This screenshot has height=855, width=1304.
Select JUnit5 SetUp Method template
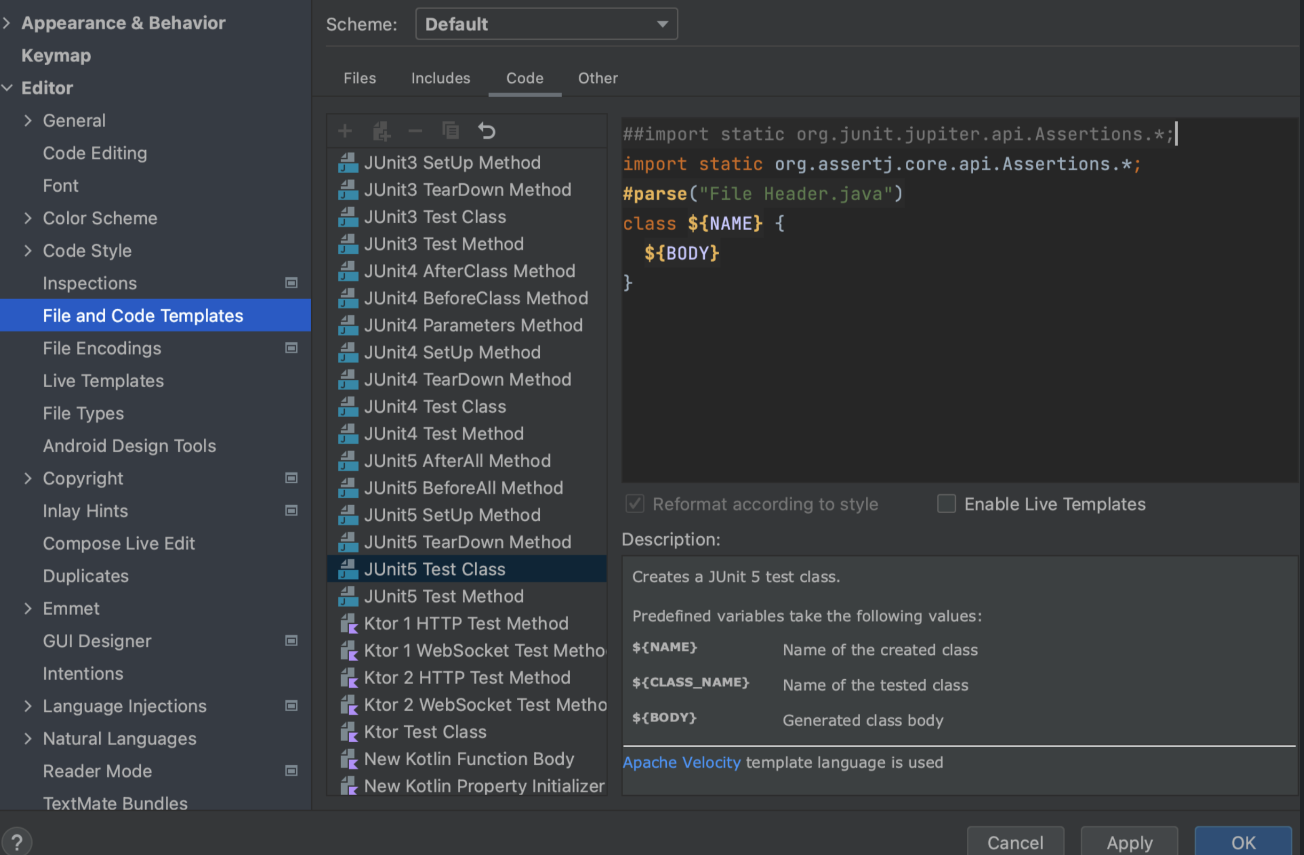(x=467, y=515)
